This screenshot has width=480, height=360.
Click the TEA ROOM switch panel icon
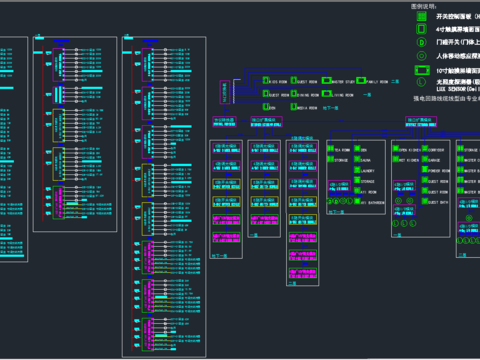click(331, 149)
